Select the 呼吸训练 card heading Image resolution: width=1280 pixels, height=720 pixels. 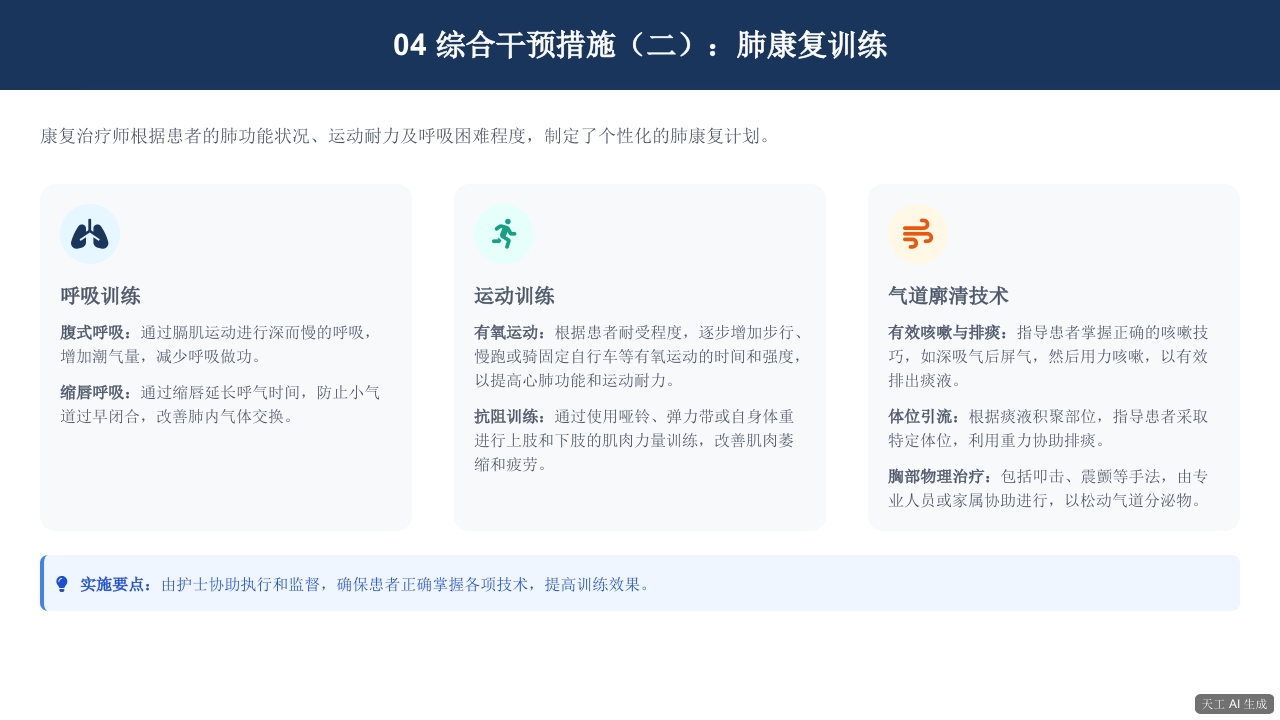tap(101, 296)
